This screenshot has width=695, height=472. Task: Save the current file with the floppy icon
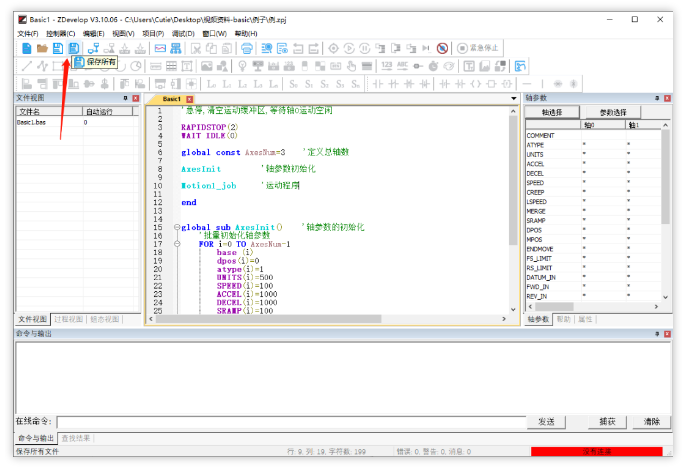tap(58, 48)
